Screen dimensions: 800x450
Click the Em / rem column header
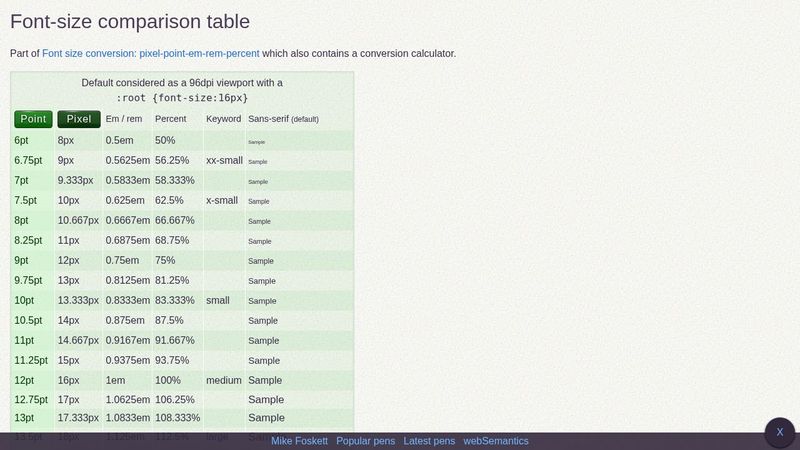pyautogui.click(x=124, y=119)
